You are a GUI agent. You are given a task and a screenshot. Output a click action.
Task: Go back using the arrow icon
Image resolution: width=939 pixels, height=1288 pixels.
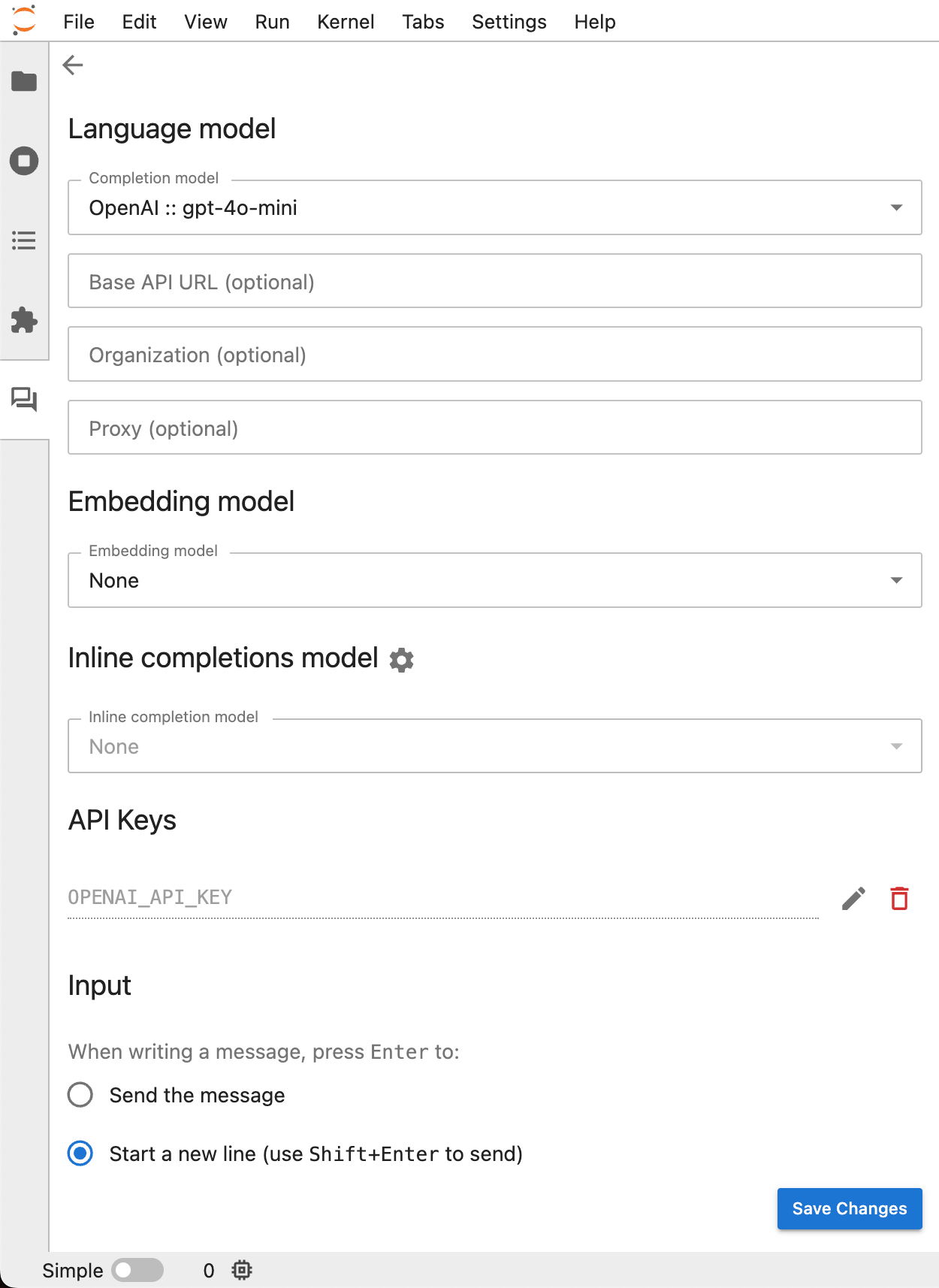73,65
